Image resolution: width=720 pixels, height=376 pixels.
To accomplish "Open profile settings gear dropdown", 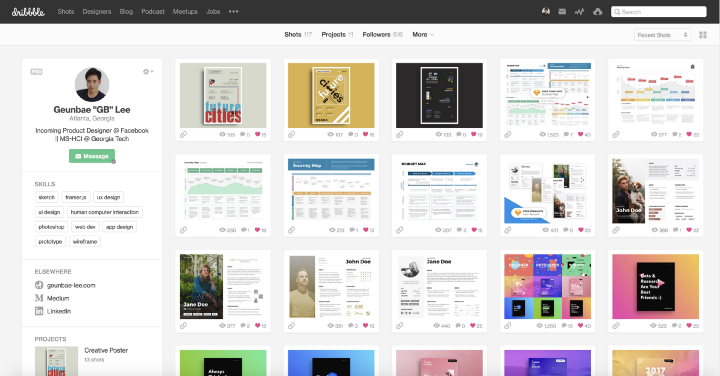I will click(x=148, y=72).
